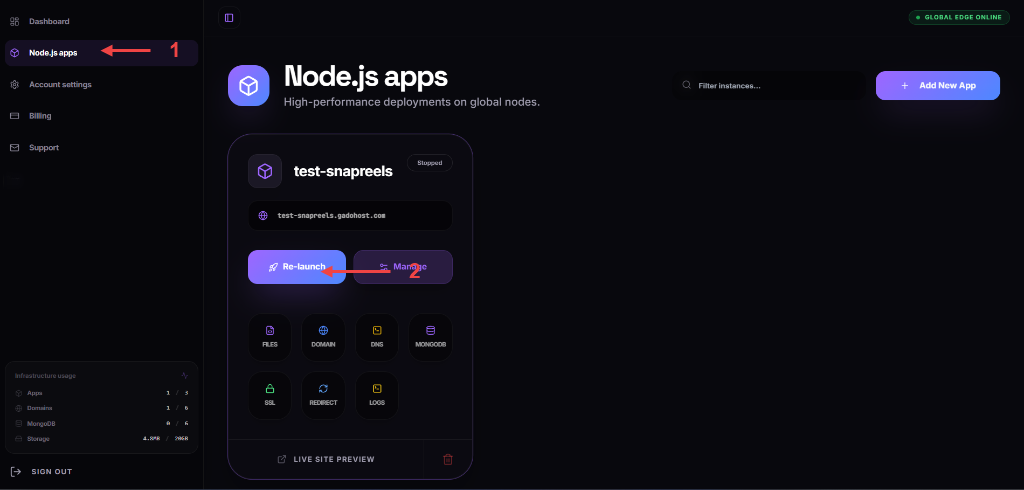The height and width of the screenshot is (490, 1024).
Task: Open the DNS tile
Action: 377,337
